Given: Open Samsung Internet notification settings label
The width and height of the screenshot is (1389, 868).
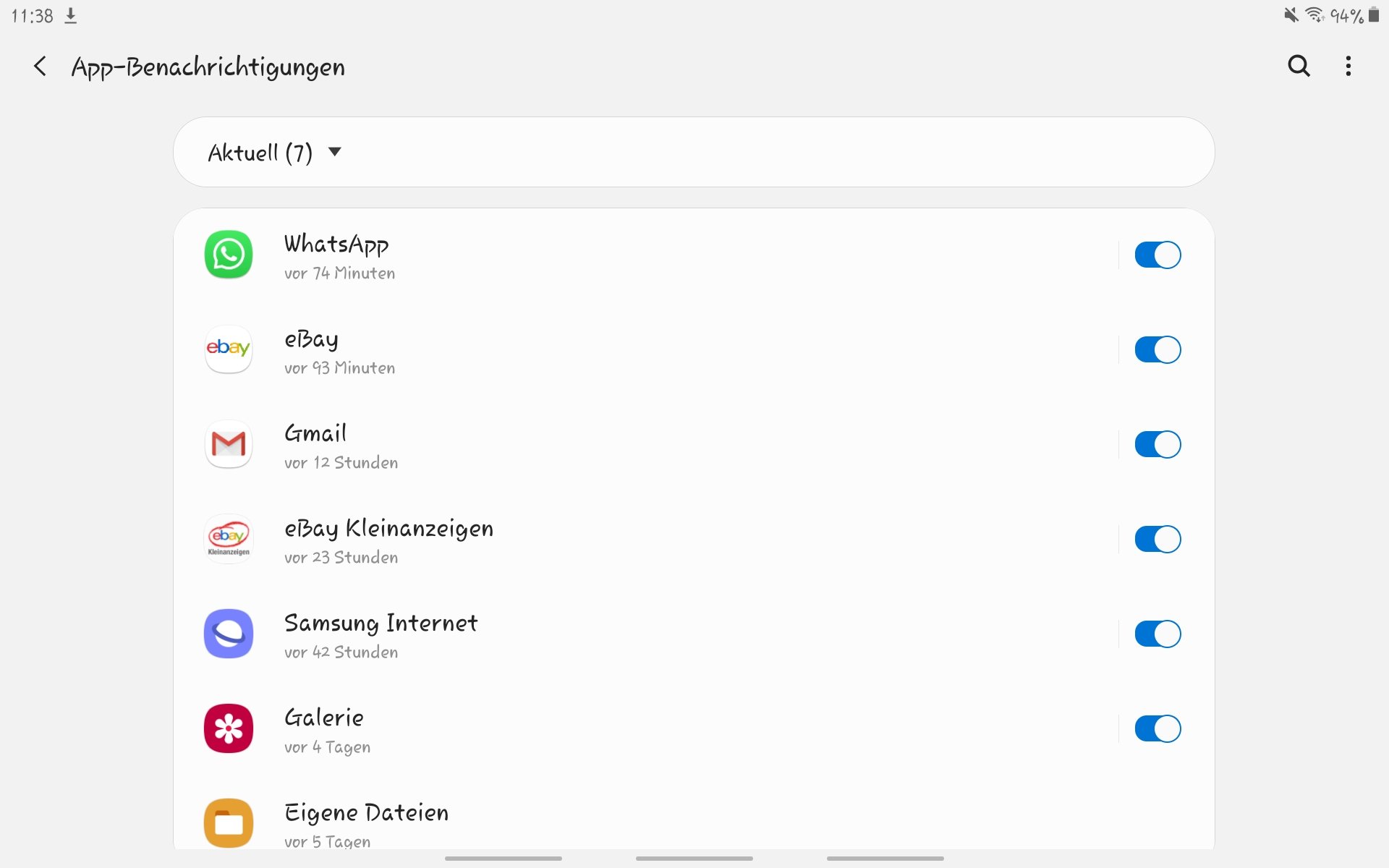Looking at the screenshot, I should point(381,623).
